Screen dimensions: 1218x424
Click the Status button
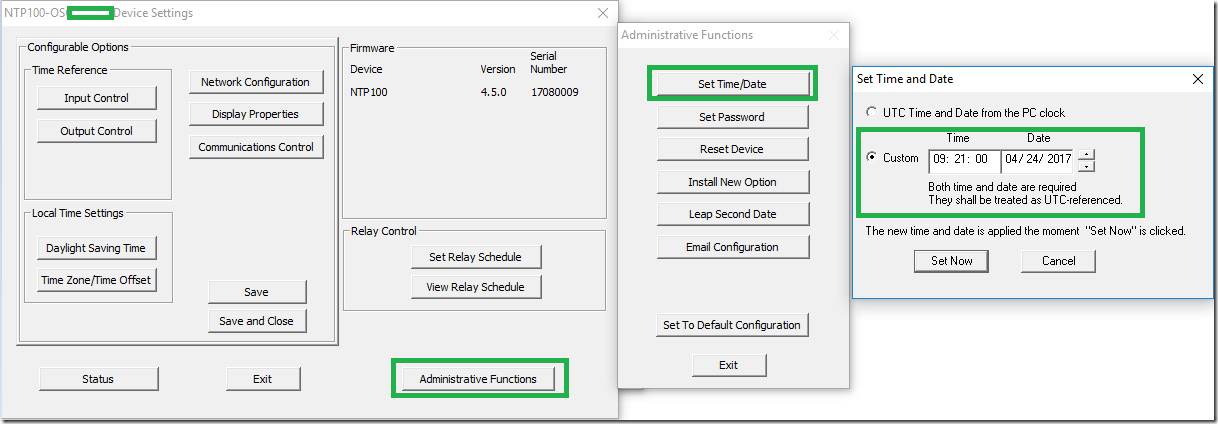(x=98, y=379)
